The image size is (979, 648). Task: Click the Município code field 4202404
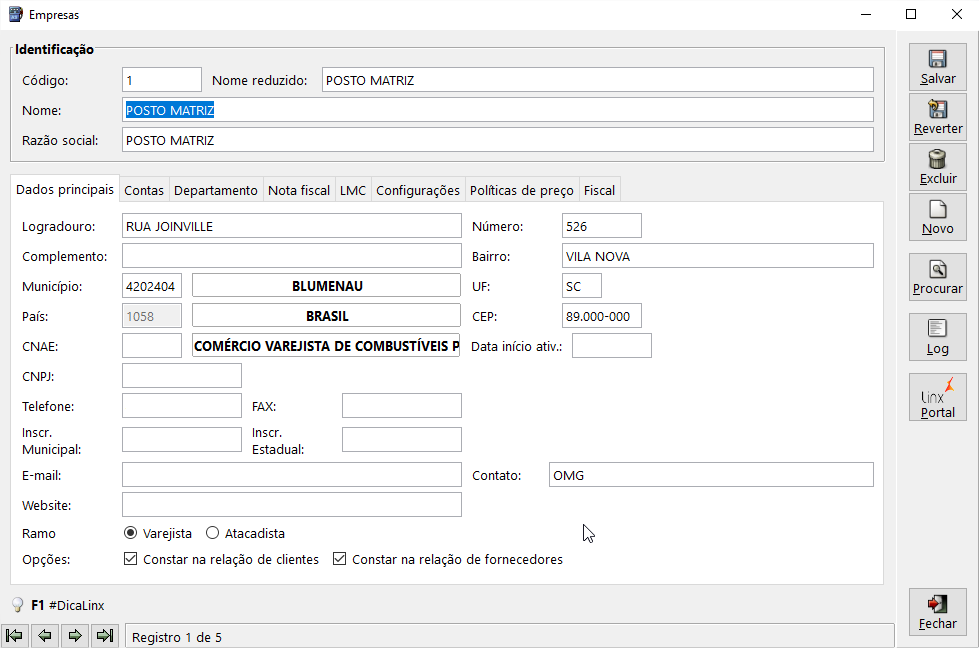(x=152, y=286)
